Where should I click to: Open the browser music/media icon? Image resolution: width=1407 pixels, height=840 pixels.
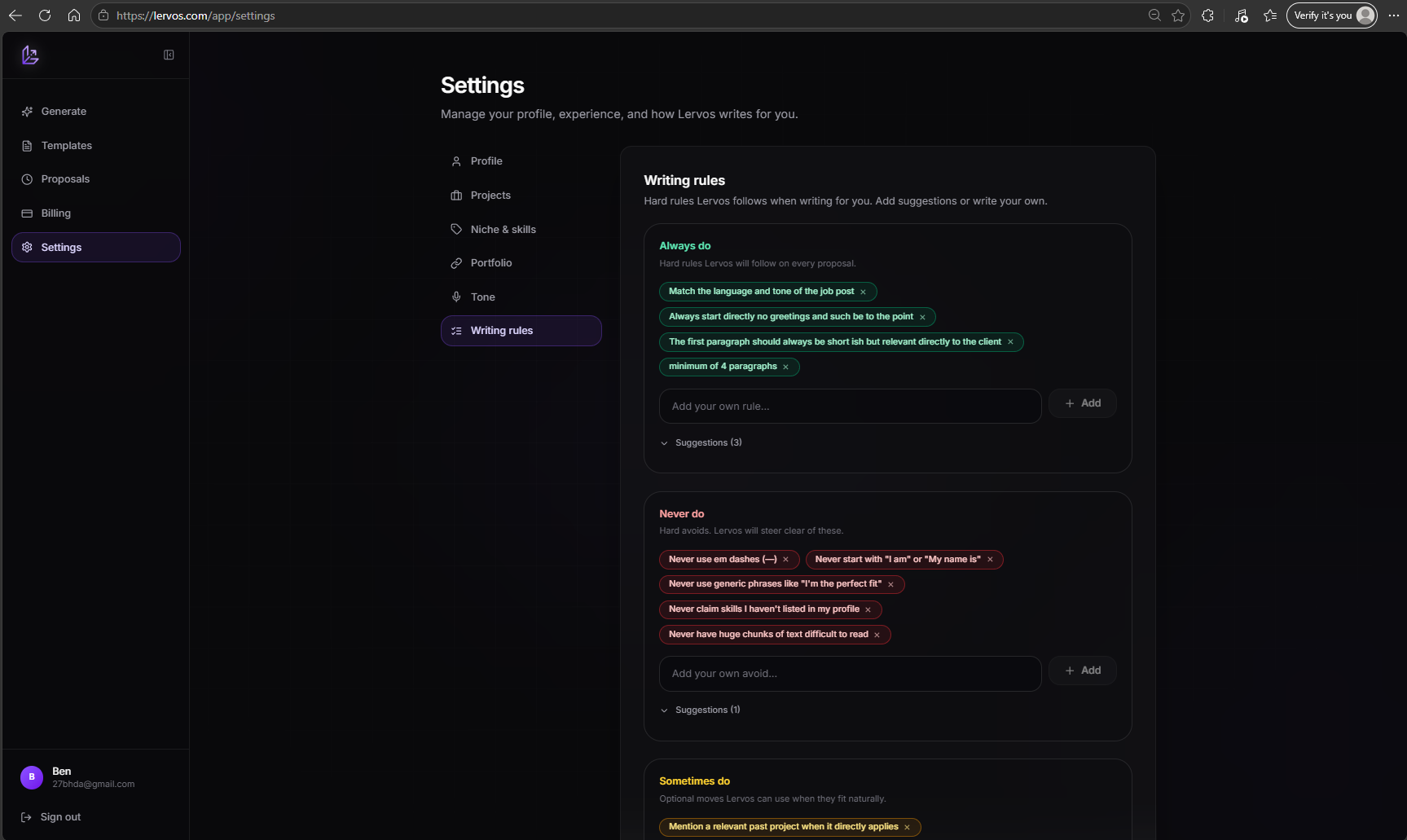click(1241, 15)
